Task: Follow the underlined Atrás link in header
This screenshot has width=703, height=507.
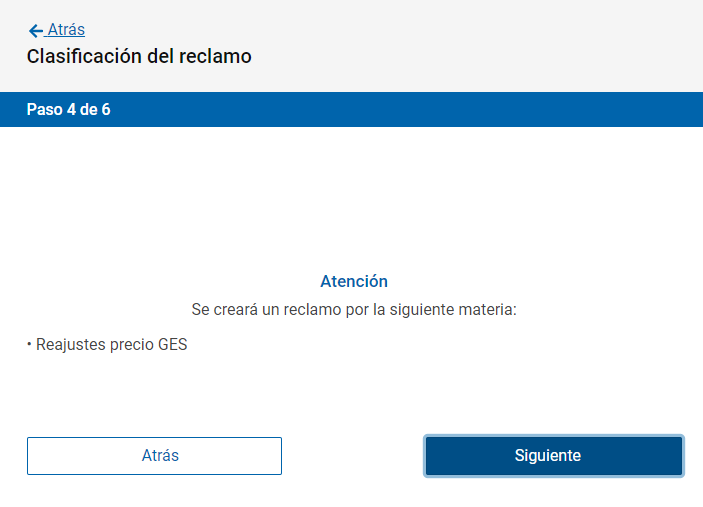Action: click(66, 30)
